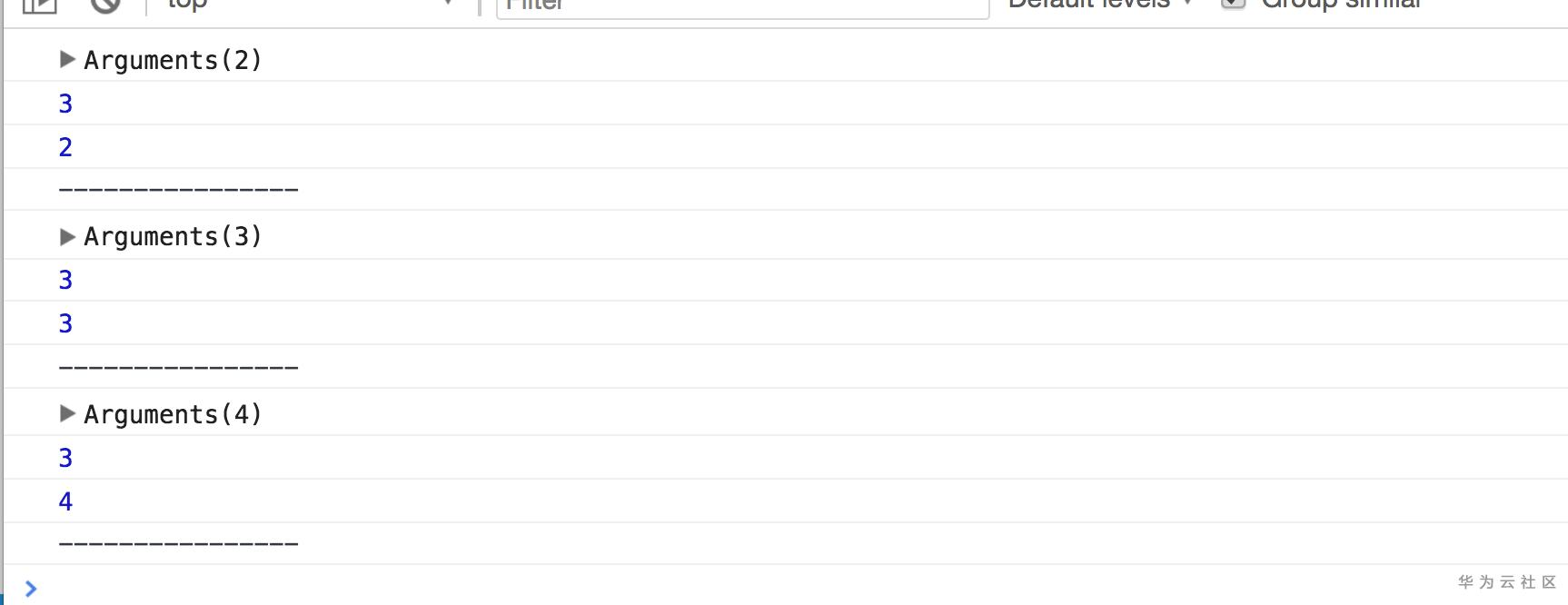The width and height of the screenshot is (1568, 605).
Task: Open the 'top' JavaScript context dropdown
Action: point(309,5)
